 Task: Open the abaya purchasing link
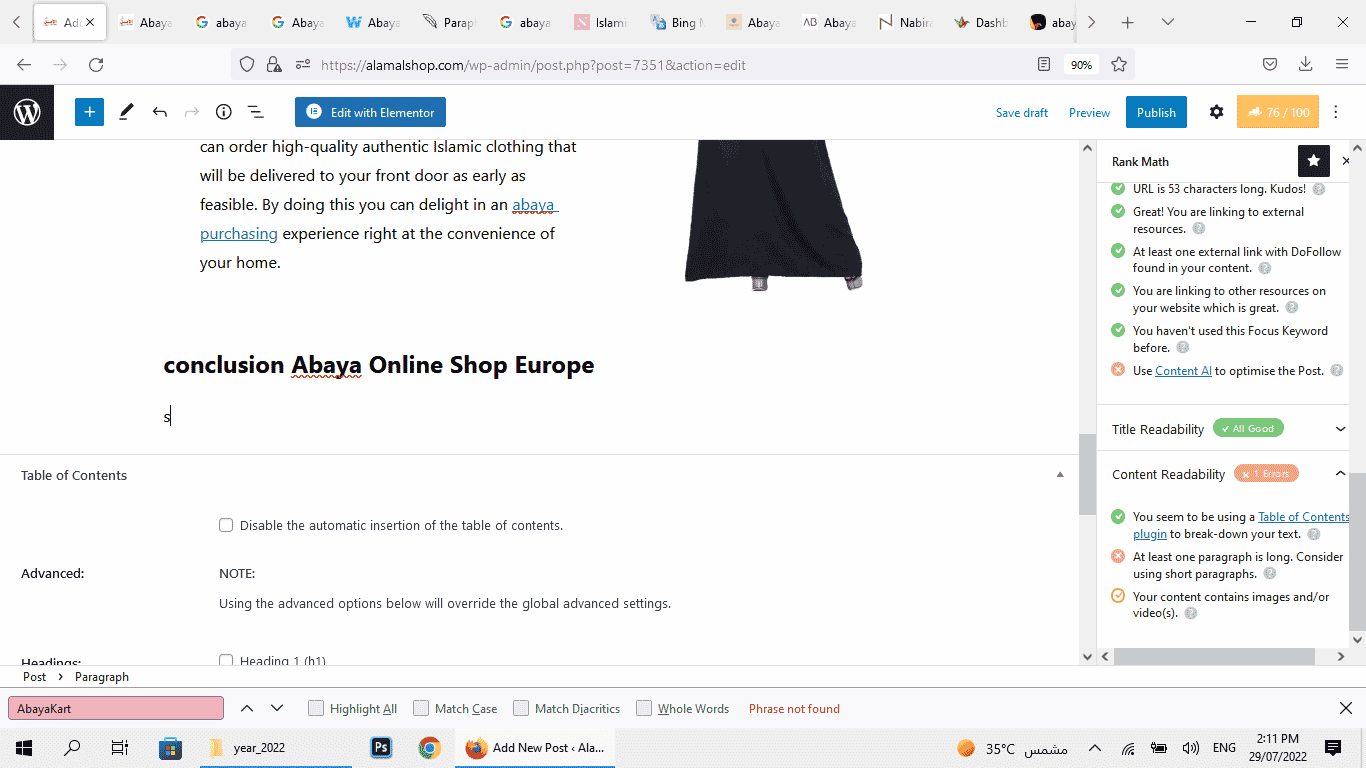(x=239, y=233)
